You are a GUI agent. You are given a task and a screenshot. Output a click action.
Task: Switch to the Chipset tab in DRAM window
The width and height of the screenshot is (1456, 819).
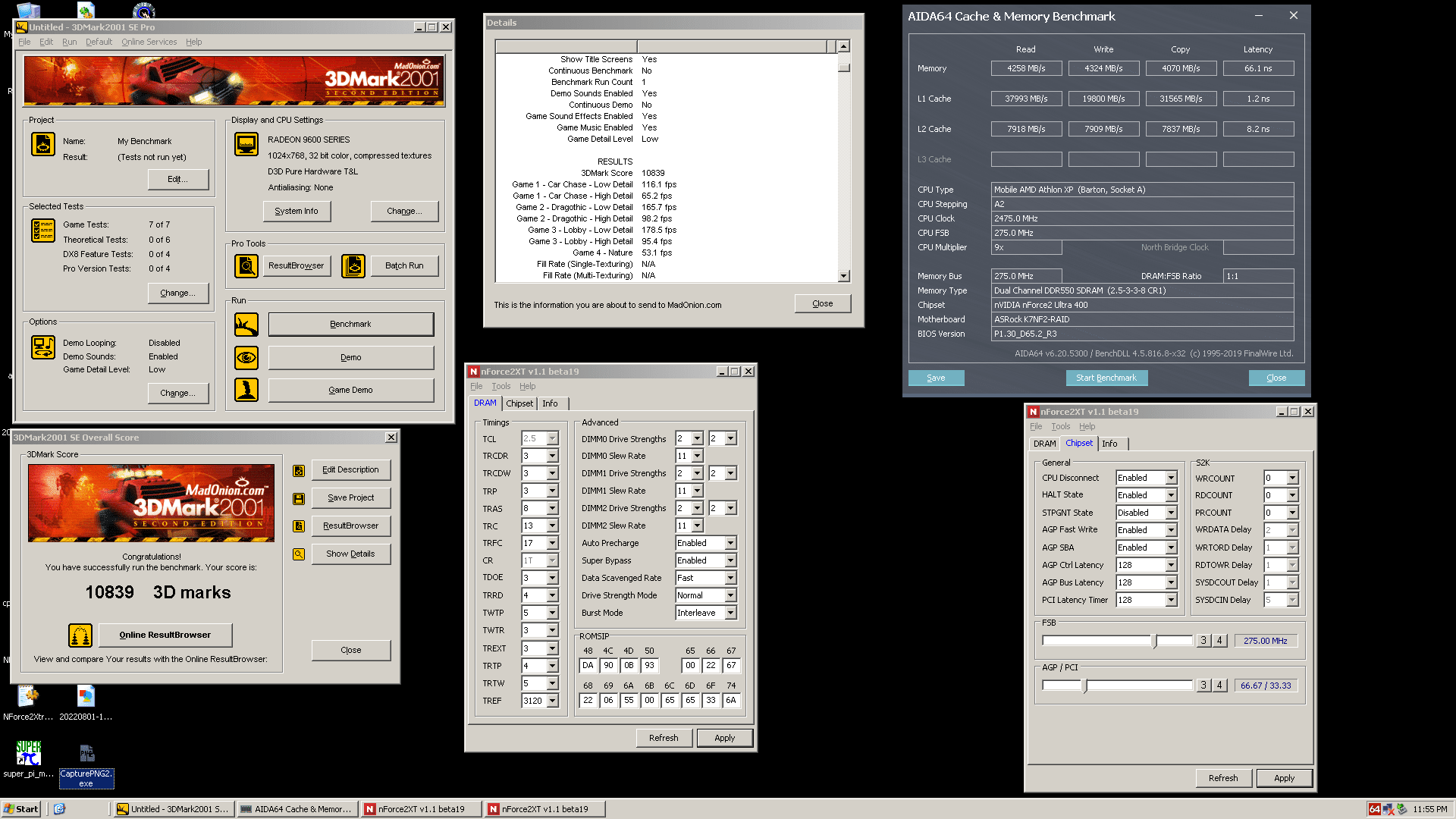coord(519,404)
